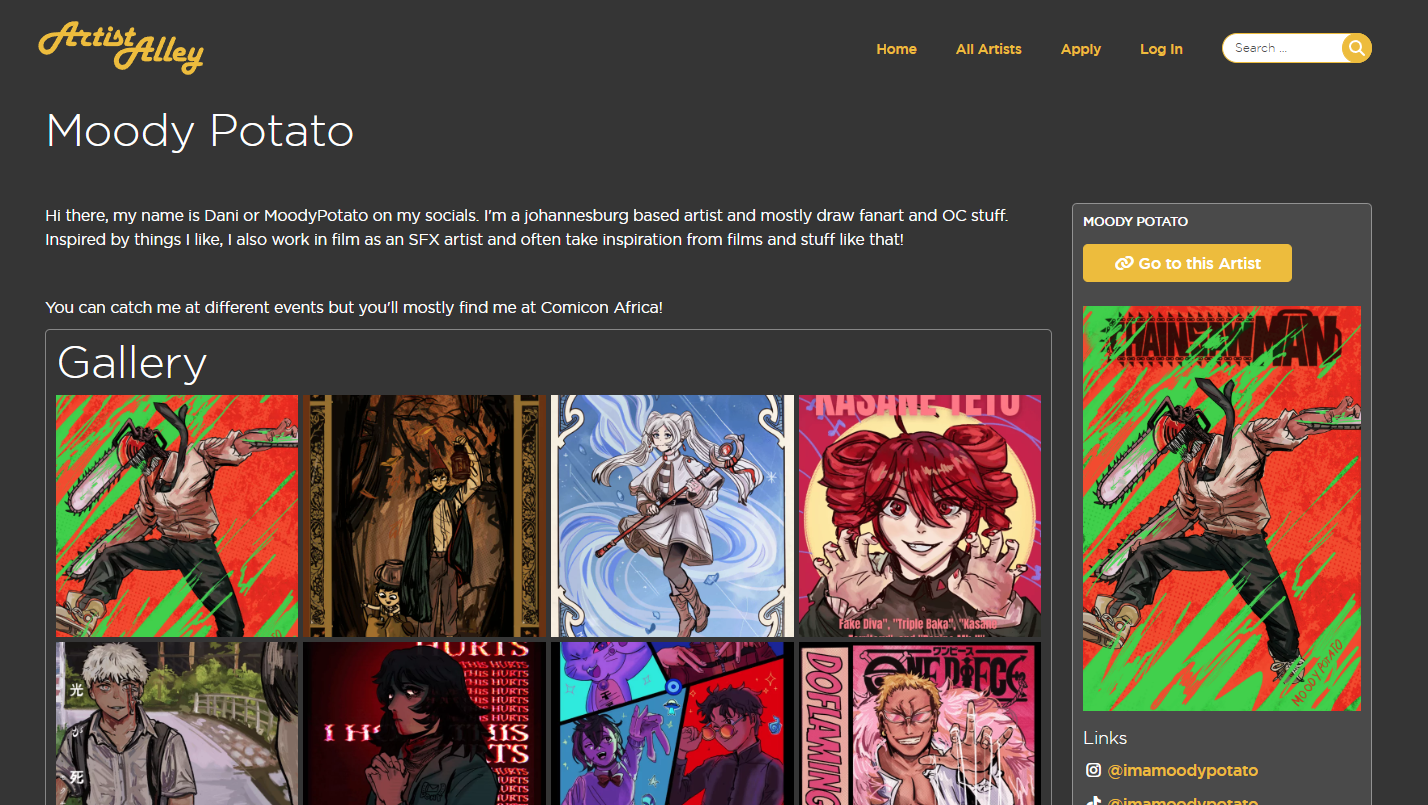Open the Home menu item
1428x805 pixels.
click(896, 49)
